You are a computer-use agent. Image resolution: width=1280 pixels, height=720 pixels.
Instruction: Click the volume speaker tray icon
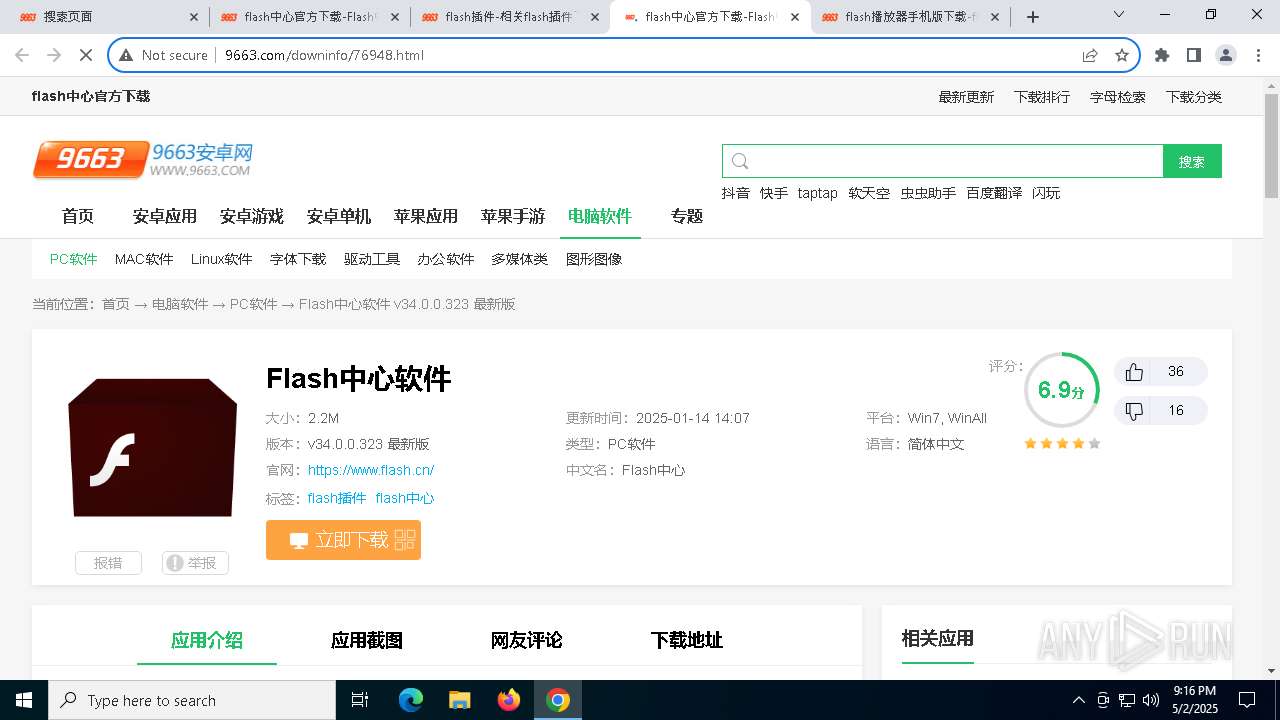click(1151, 700)
